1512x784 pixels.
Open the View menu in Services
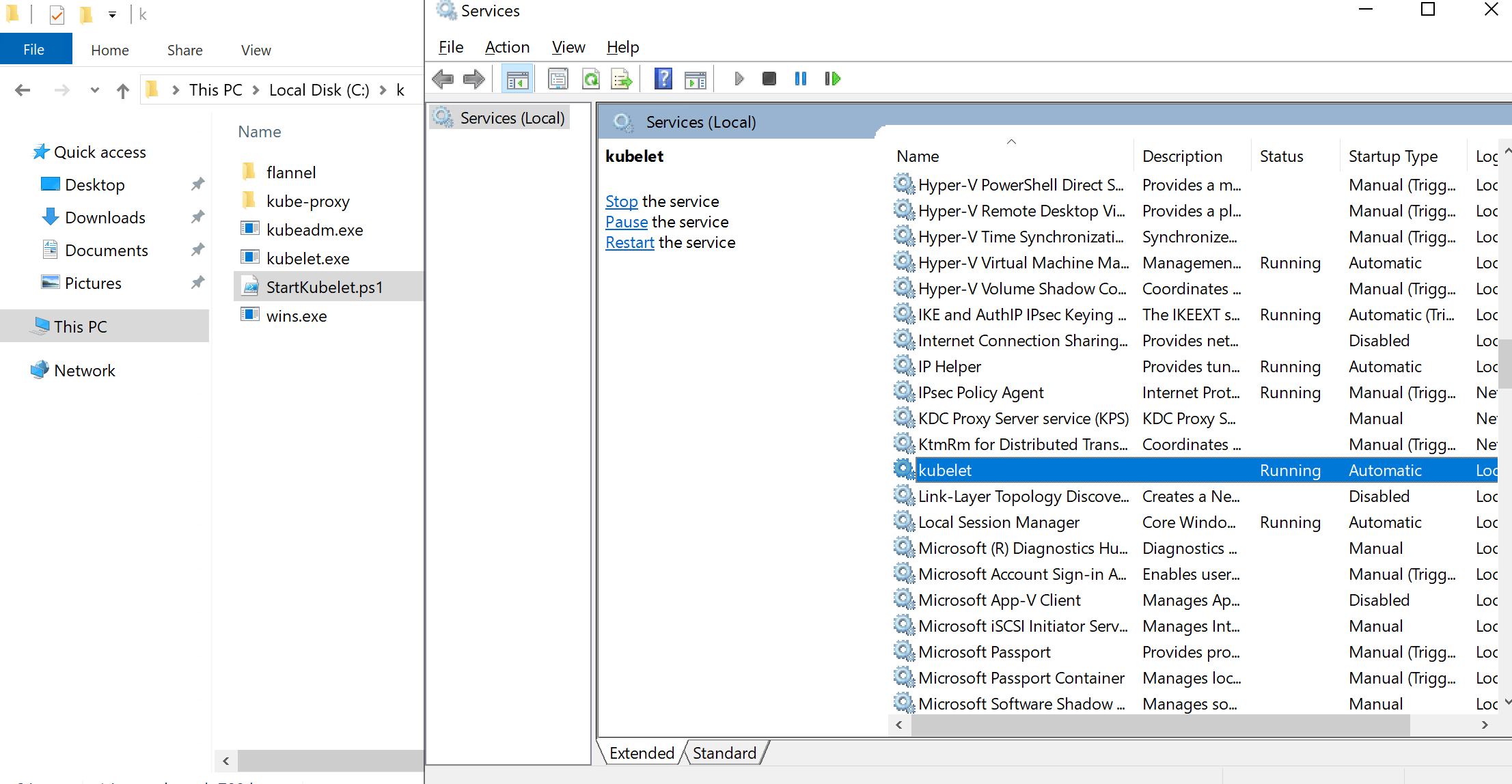coord(568,47)
